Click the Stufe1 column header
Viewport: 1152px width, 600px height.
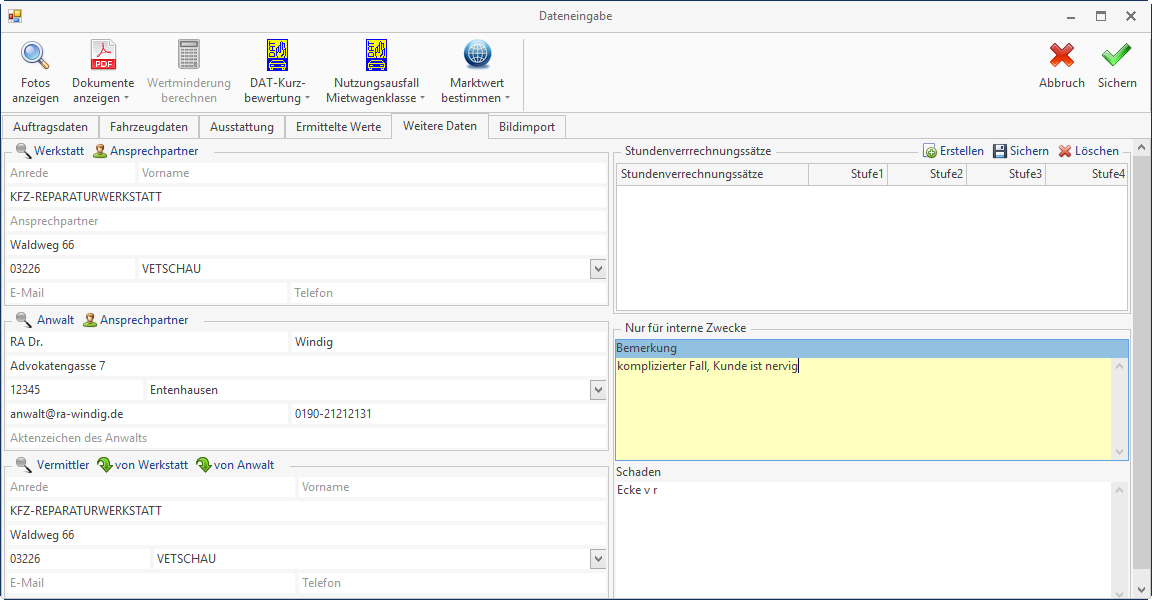click(x=849, y=175)
